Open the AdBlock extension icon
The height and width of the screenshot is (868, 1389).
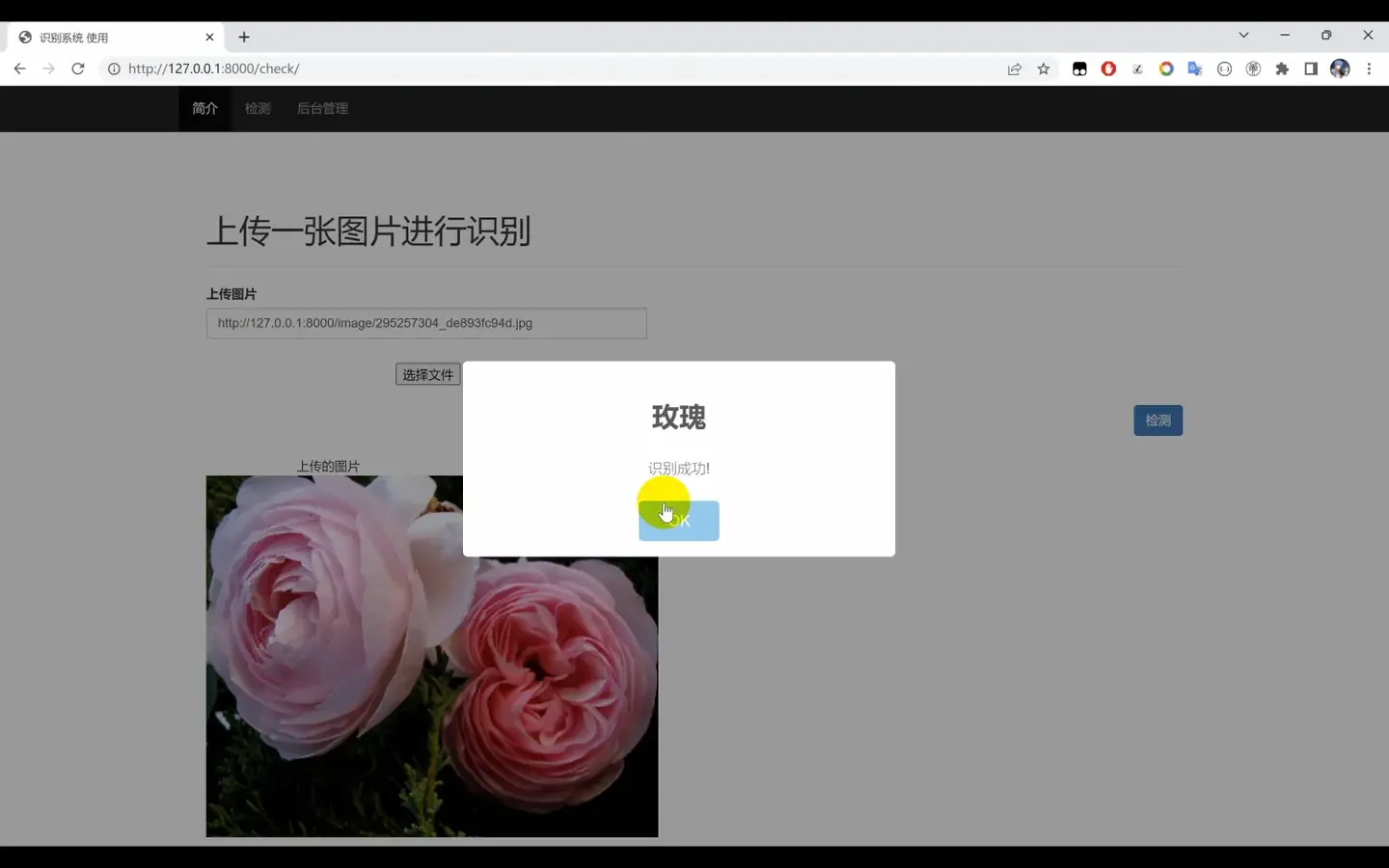point(1108,68)
